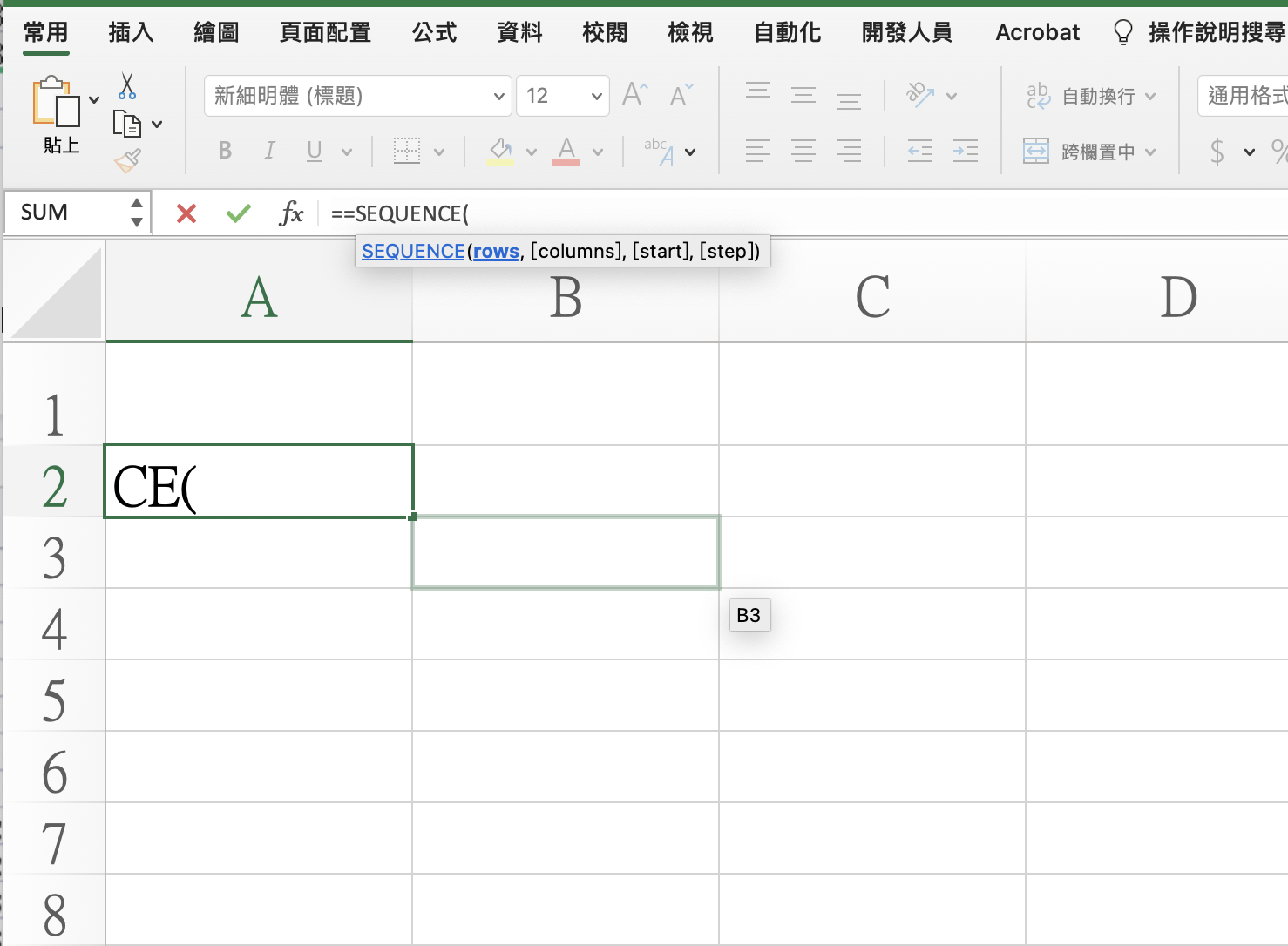Image resolution: width=1288 pixels, height=946 pixels.
Task: Open the 校閱 ribbon tab
Action: [x=605, y=33]
